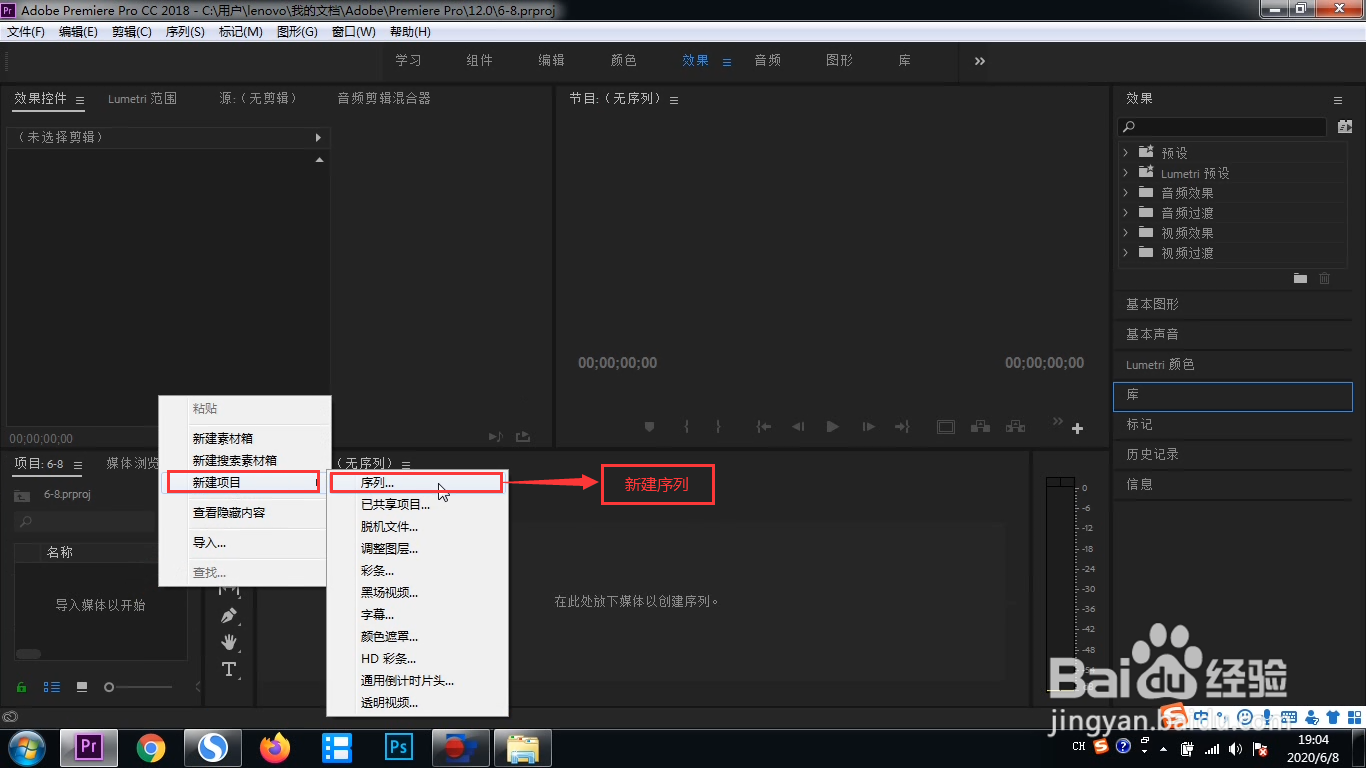Expand the 预设 folder in Effects panel
The height and width of the screenshot is (768, 1366).
[x=1127, y=152]
